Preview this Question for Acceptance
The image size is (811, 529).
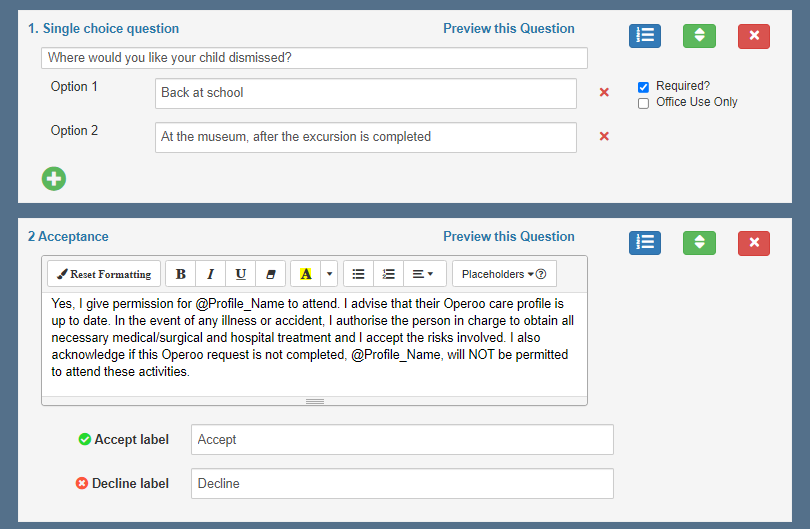pos(508,237)
